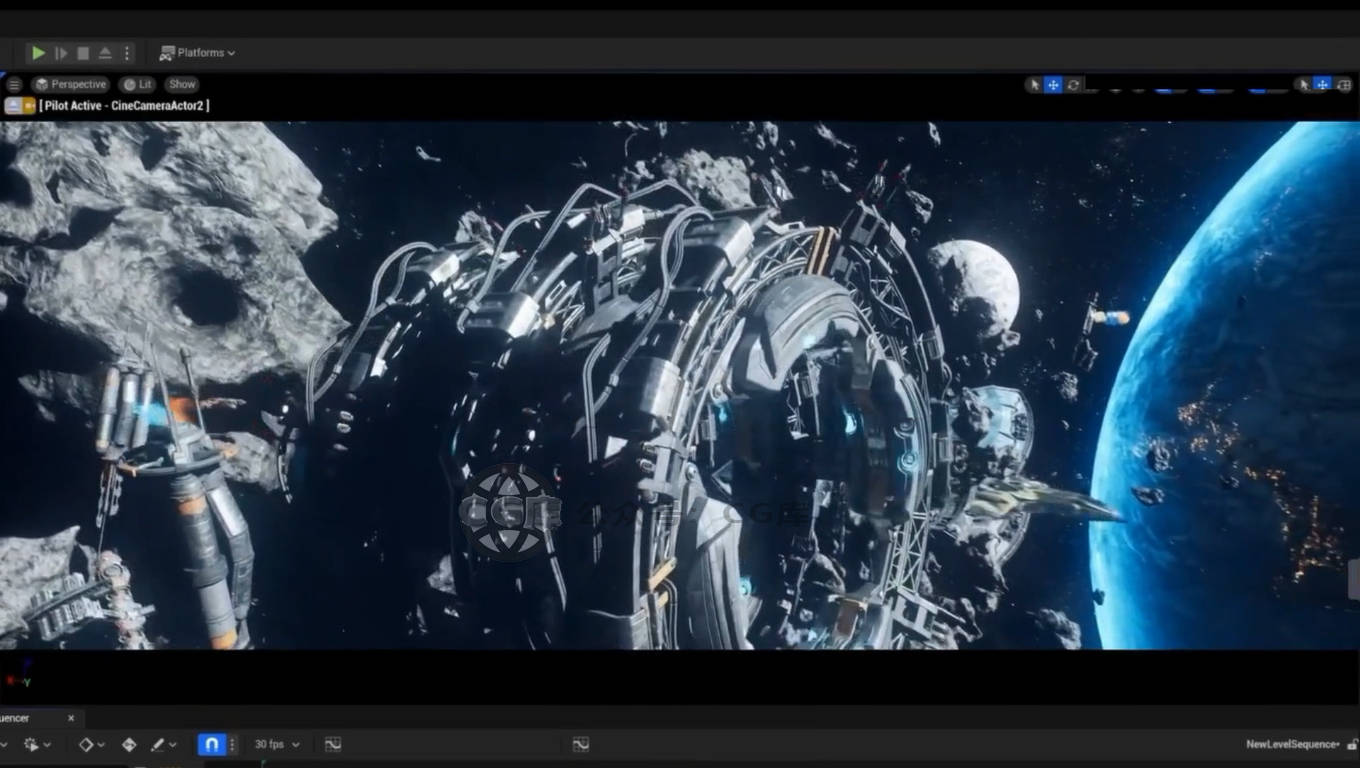Open the Platforms dropdown
This screenshot has height=768, width=1360.
(197, 53)
